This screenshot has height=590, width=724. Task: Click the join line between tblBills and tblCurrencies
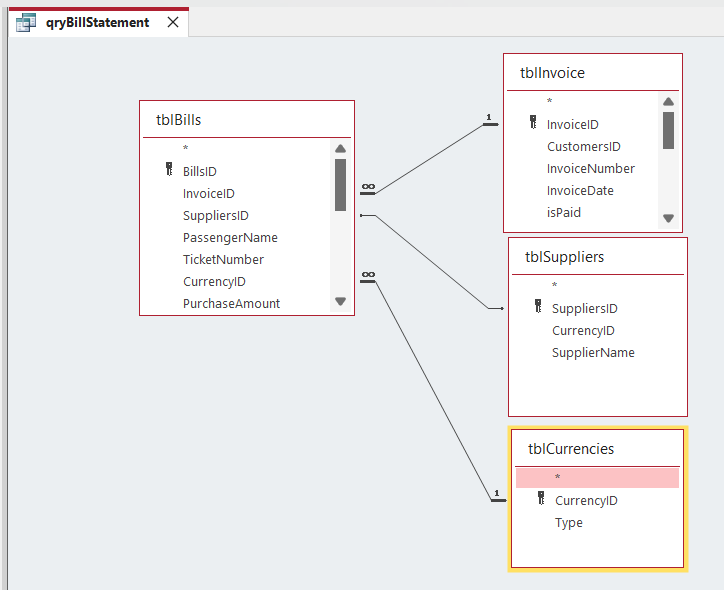433,391
